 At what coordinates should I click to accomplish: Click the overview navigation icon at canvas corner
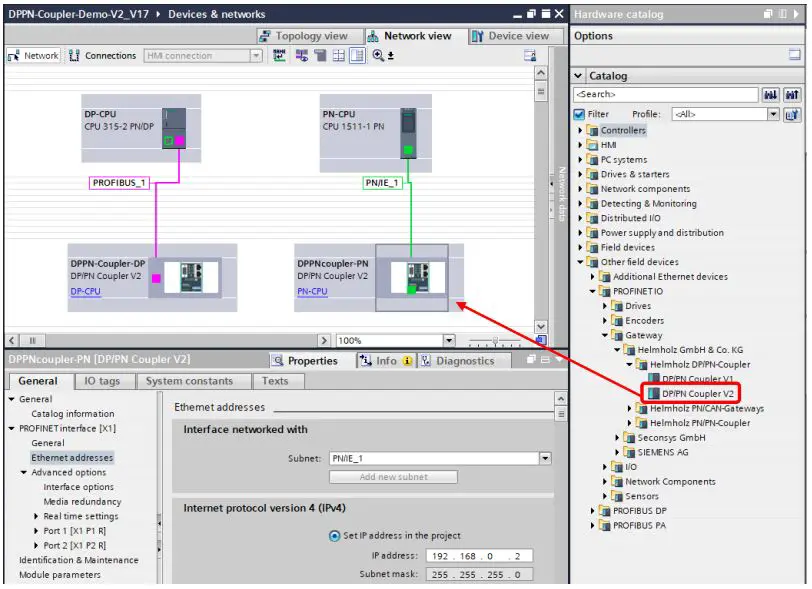coord(541,340)
